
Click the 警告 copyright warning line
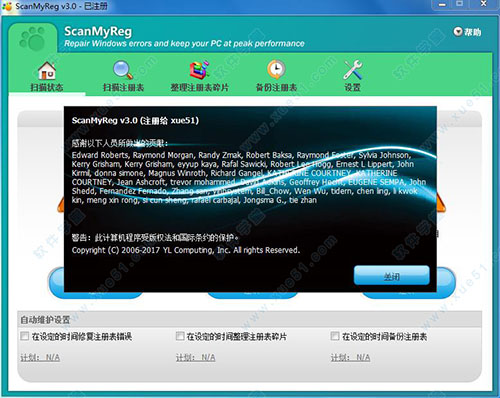[155, 238]
